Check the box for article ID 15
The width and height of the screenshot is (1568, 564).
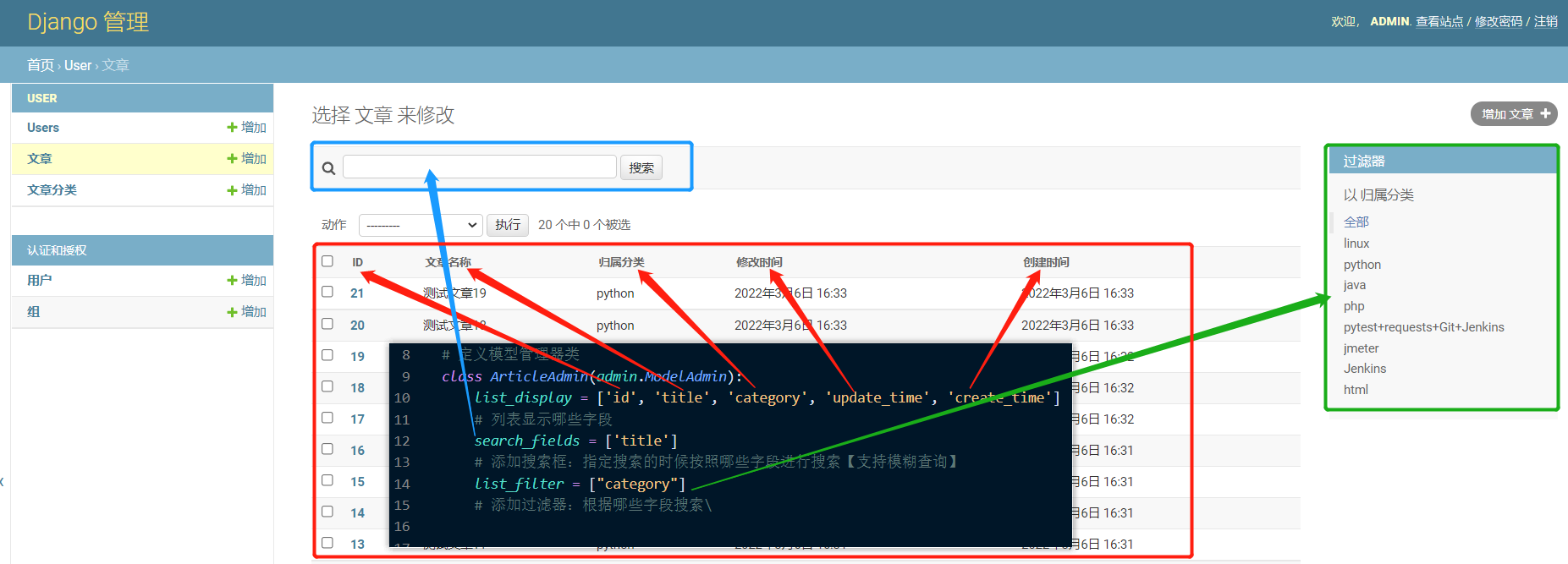pyautogui.click(x=327, y=480)
